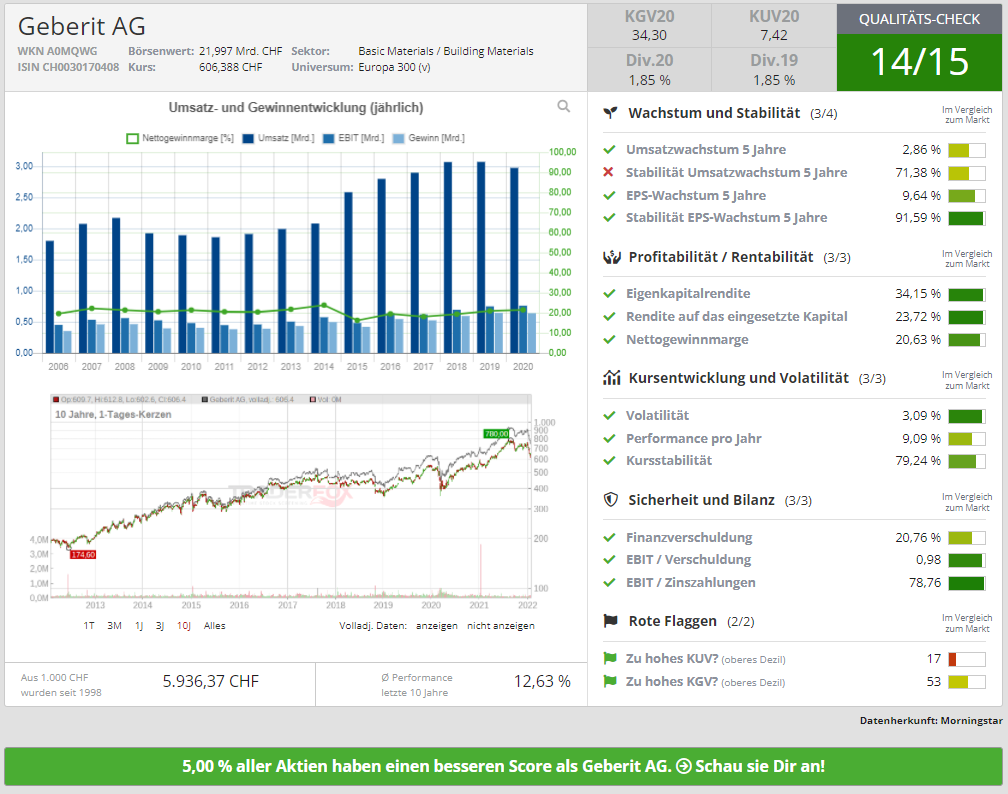Click the ISIN CH0030170408 text

click(x=68, y=67)
